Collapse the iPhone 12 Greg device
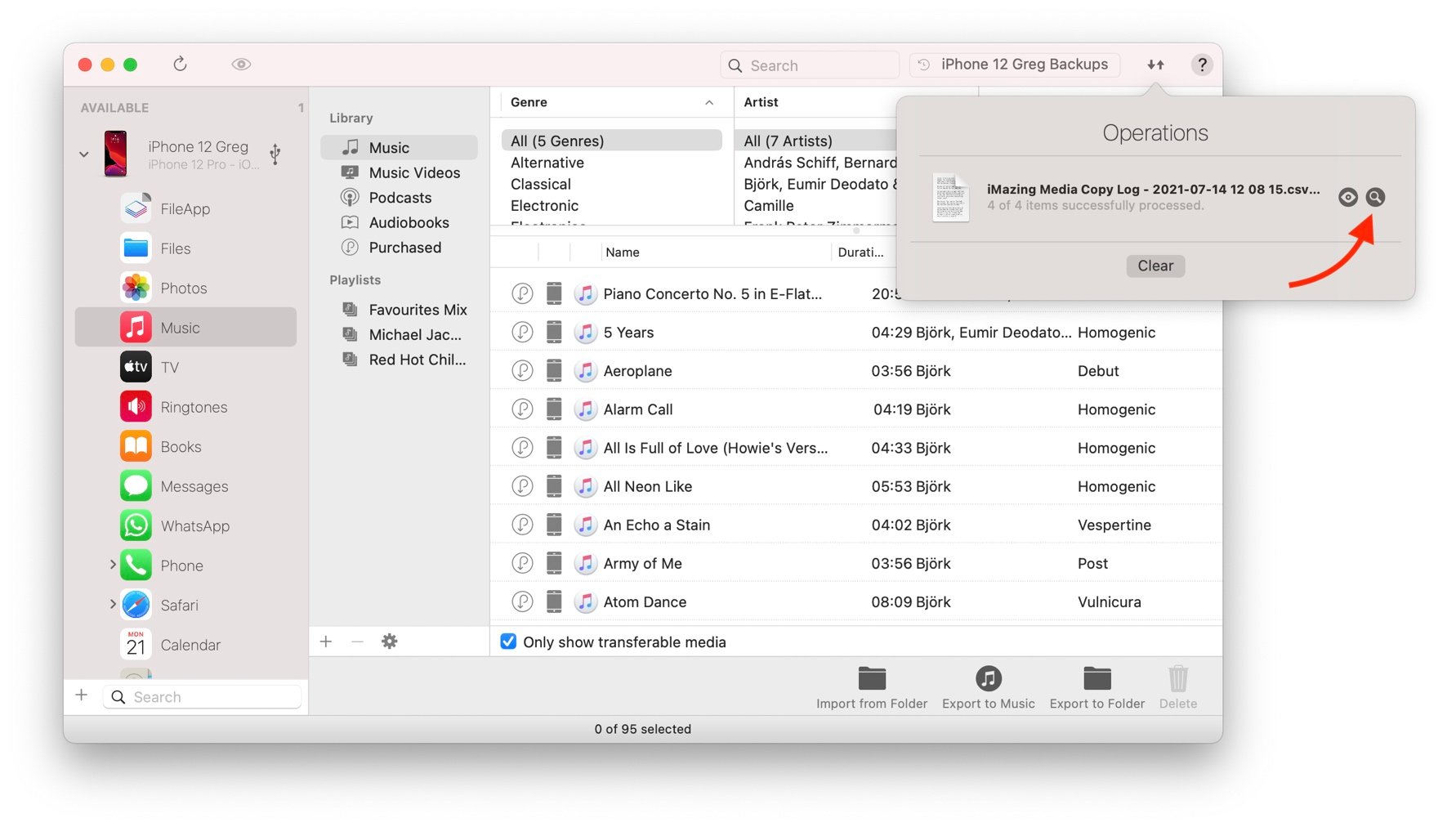The width and height of the screenshot is (1456, 827). pyautogui.click(x=84, y=154)
